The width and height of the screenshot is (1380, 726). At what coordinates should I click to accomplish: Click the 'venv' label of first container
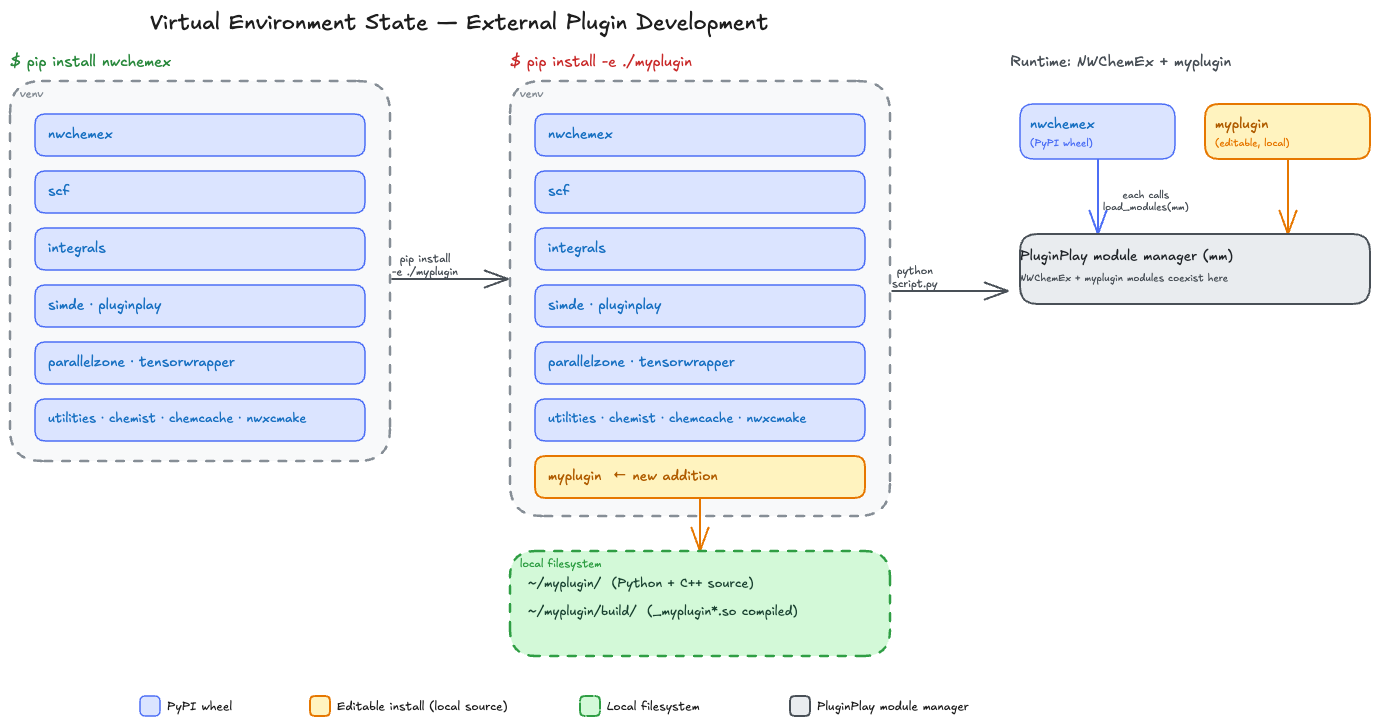[32, 94]
